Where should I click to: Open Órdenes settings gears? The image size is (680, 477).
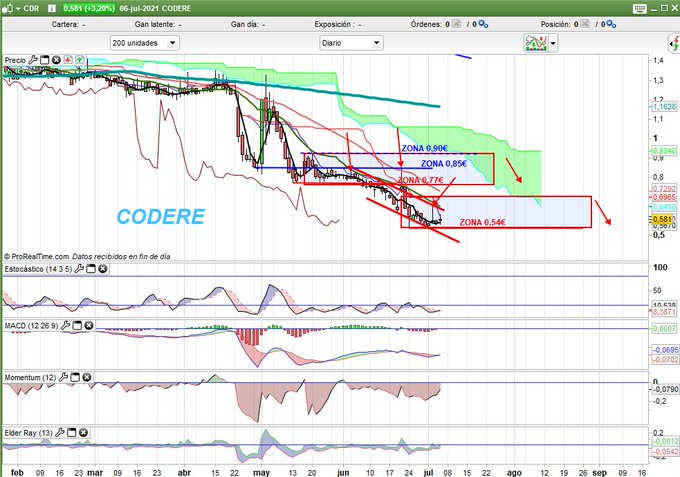coord(483,24)
